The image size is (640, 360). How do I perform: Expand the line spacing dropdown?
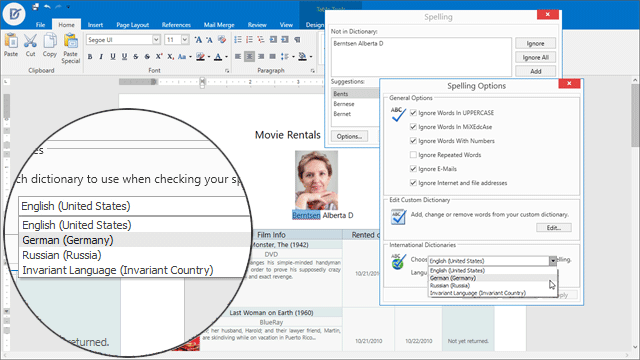coord(293,57)
